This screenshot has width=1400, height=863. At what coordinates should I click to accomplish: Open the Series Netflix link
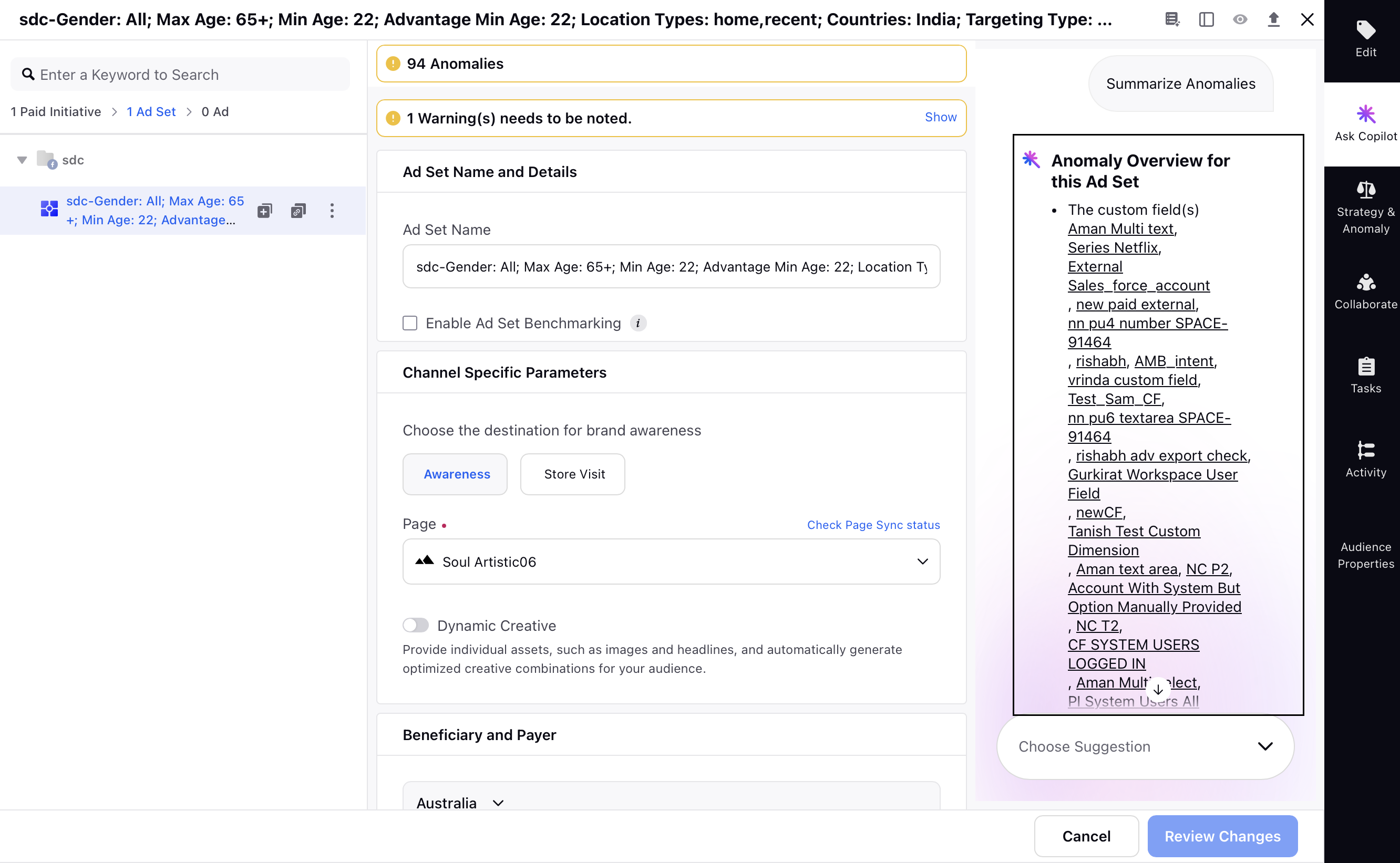[x=1113, y=248]
